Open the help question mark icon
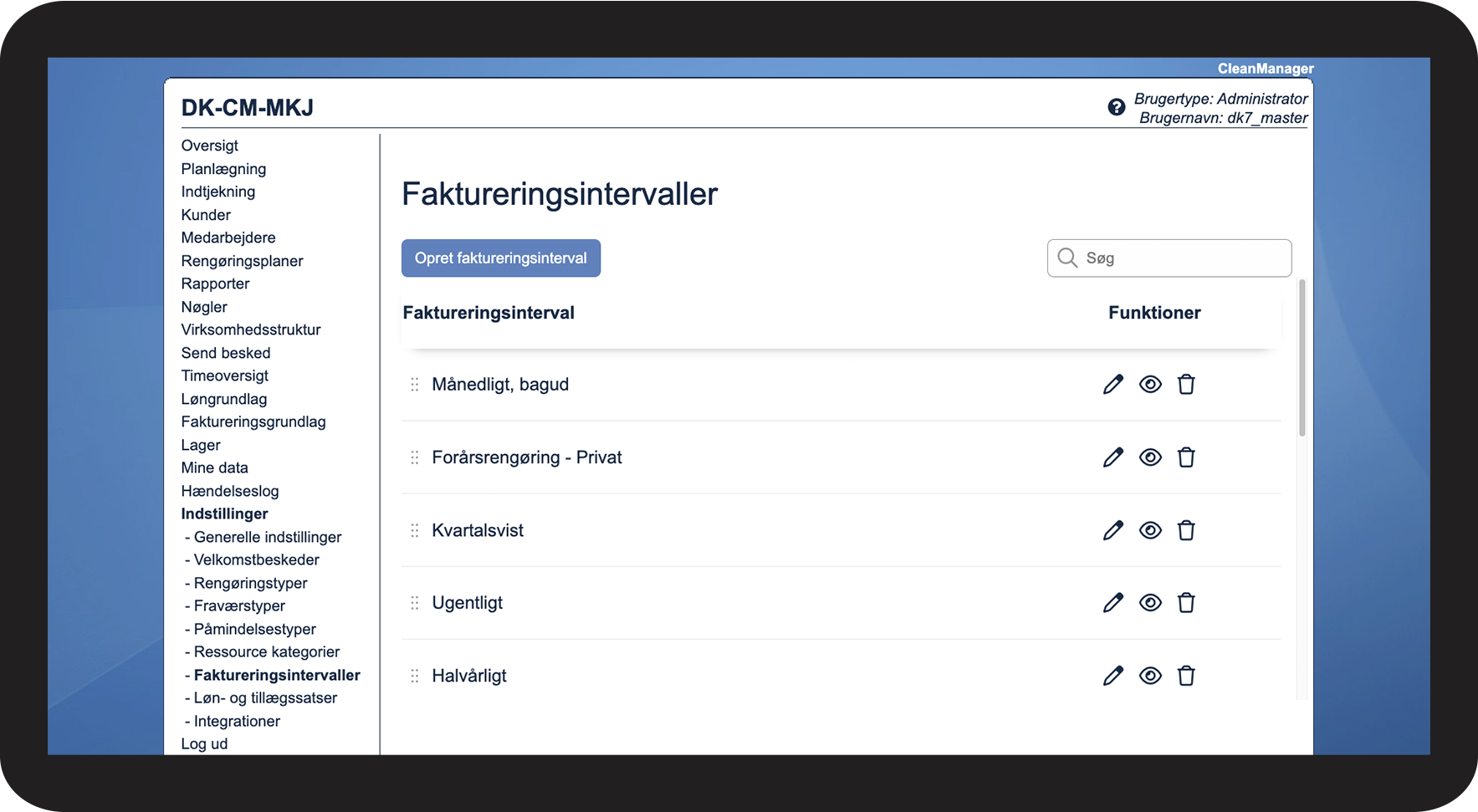The width and height of the screenshot is (1478, 812). pyautogui.click(x=1116, y=107)
